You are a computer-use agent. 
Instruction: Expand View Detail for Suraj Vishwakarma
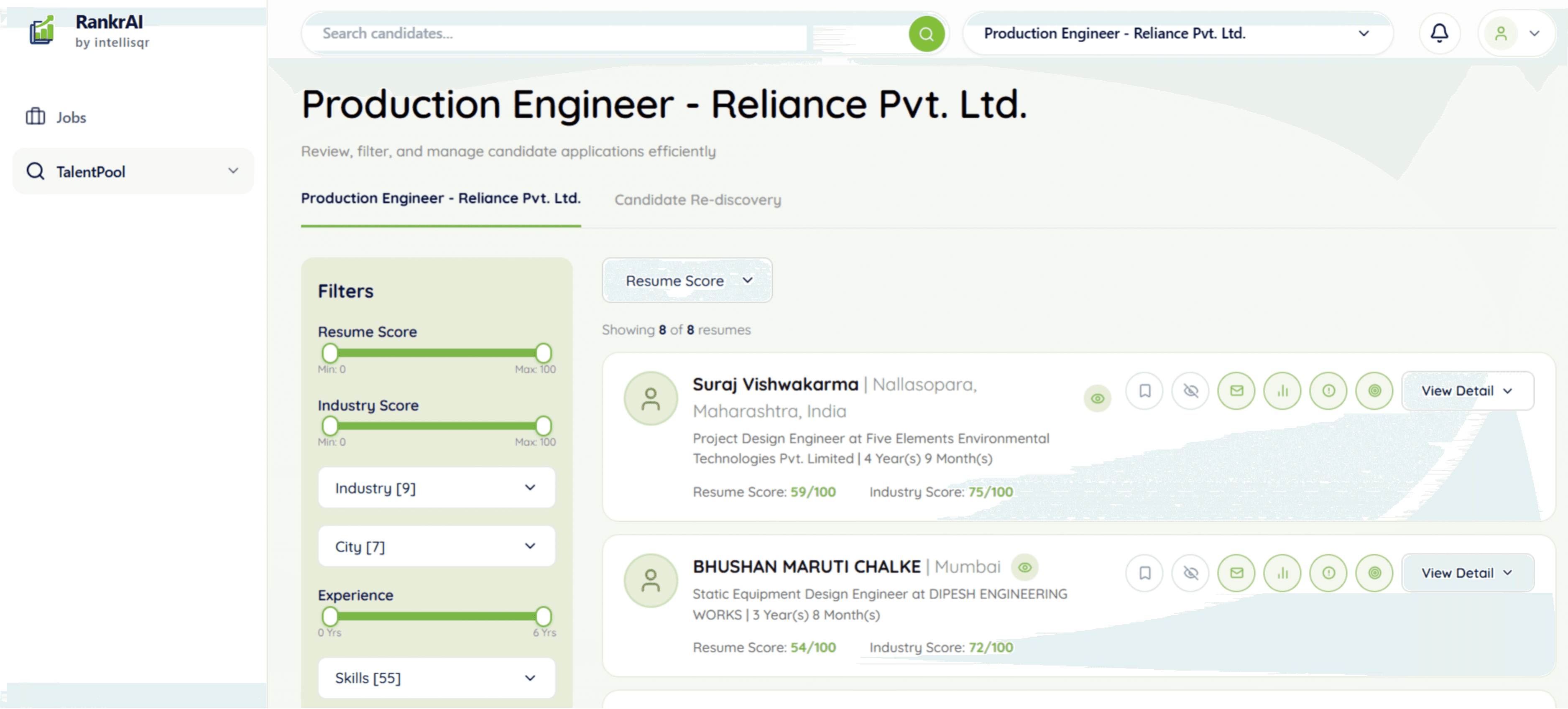(1467, 391)
